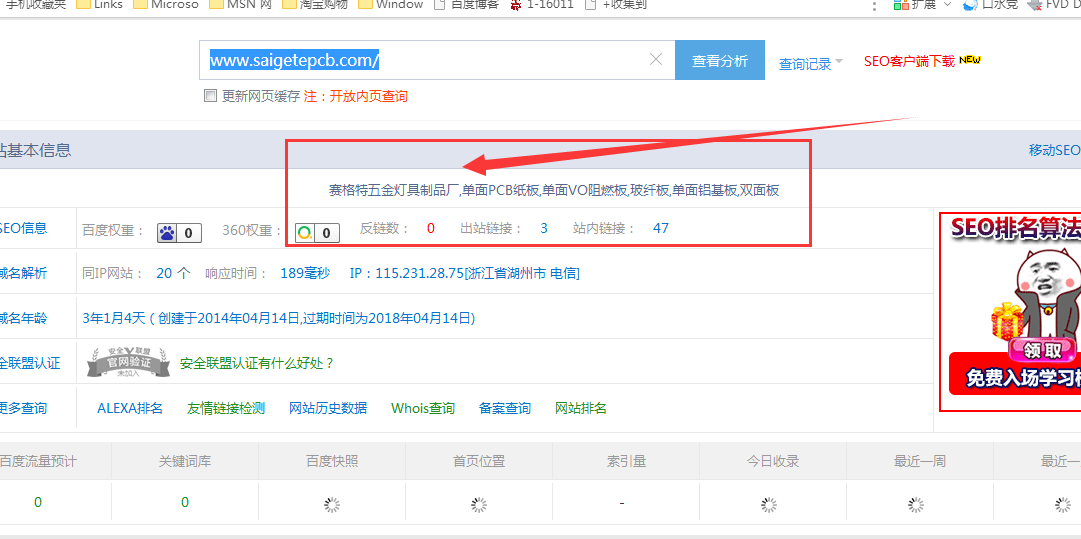Open the MSN 网 bookmark folder
Screen dimensions: 1081x539
pyautogui.click(x=240, y=5)
